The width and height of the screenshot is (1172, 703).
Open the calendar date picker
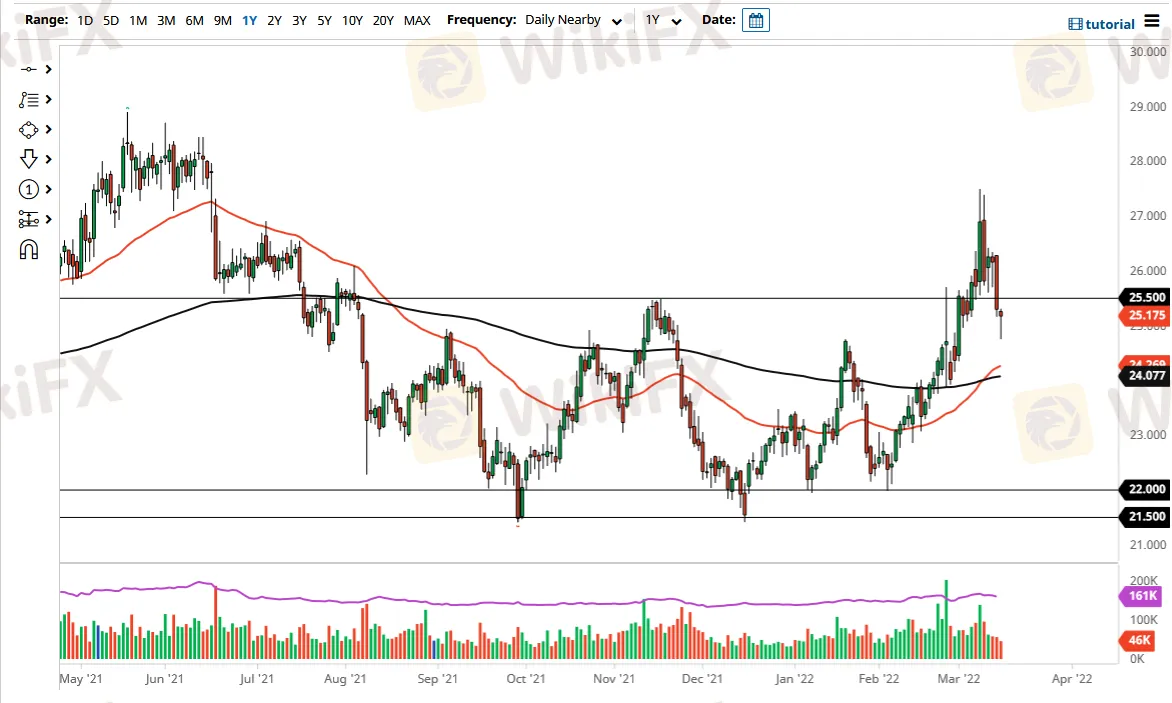(756, 20)
